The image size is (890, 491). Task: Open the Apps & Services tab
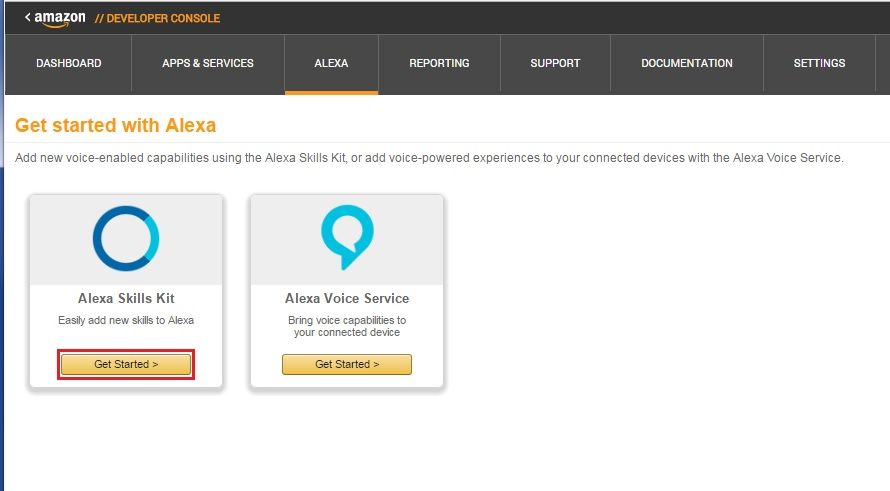pyautogui.click(x=208, y=63)
